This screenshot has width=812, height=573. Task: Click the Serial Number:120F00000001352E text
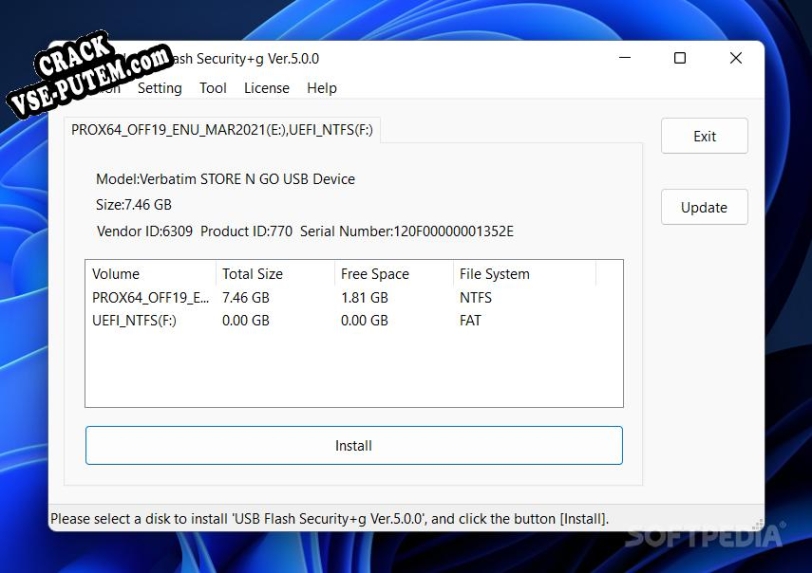click(x=407, y=231)
